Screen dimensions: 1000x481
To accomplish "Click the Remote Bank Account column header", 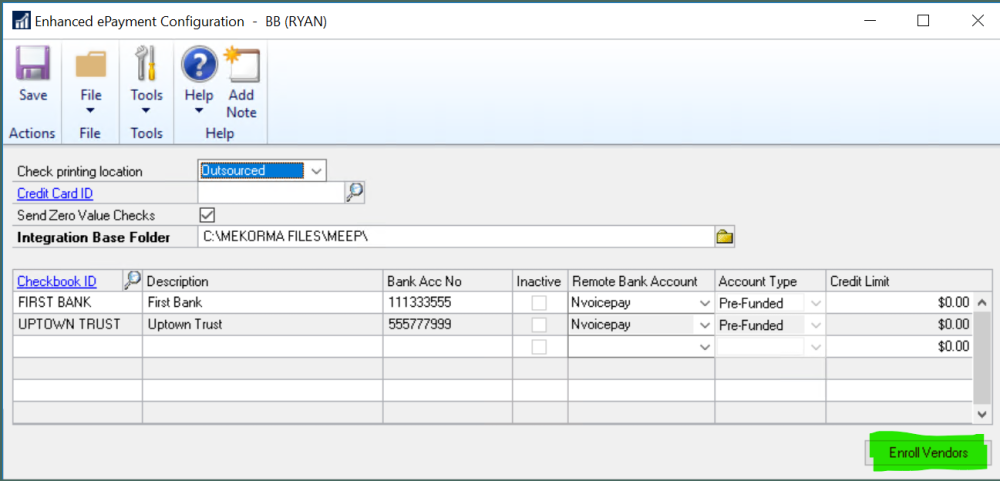I will [641, 281].
